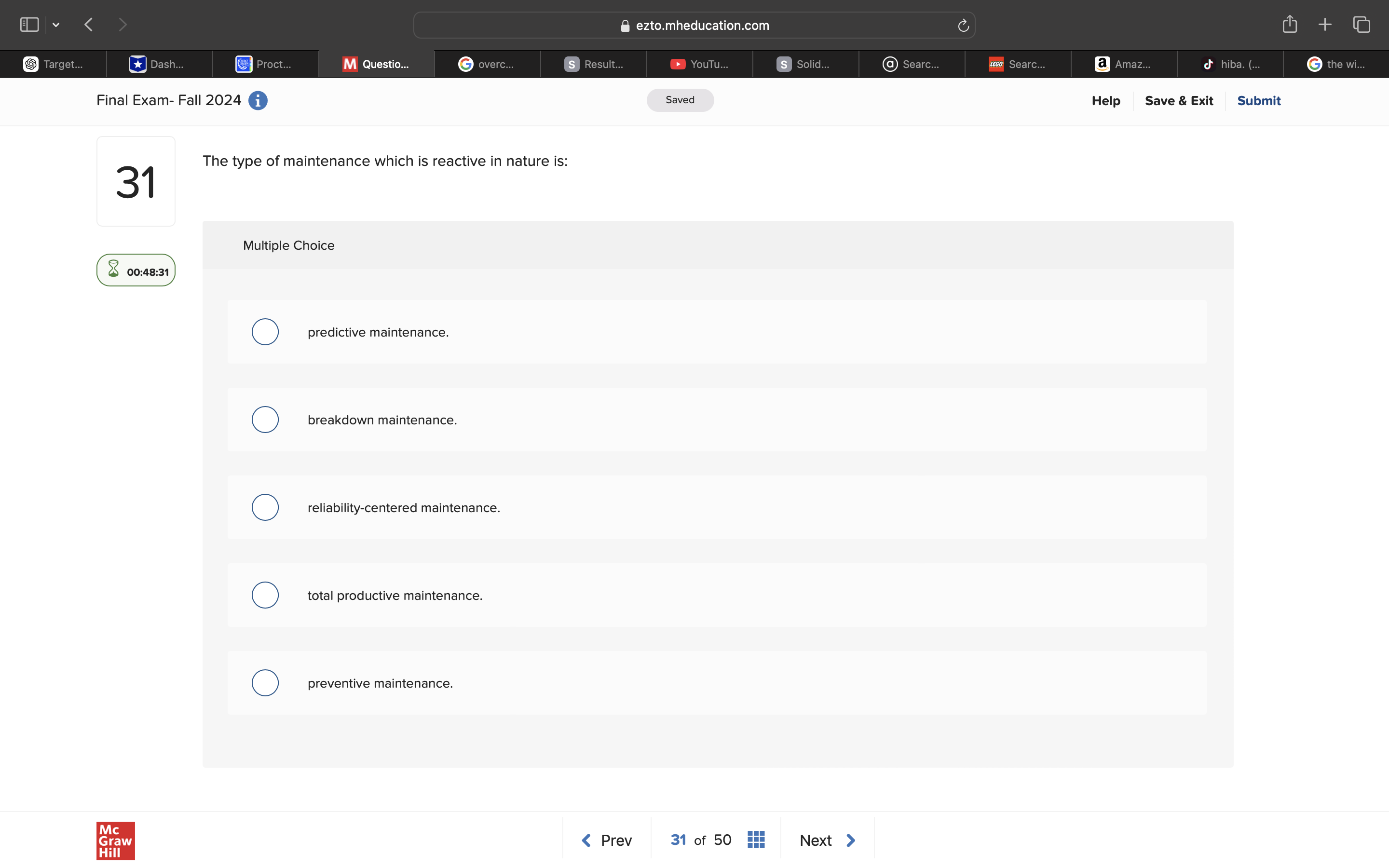Show the tab overview icon
Image resolution: width=1389 pixels, height=868 pixels.
click(1362, 24)
